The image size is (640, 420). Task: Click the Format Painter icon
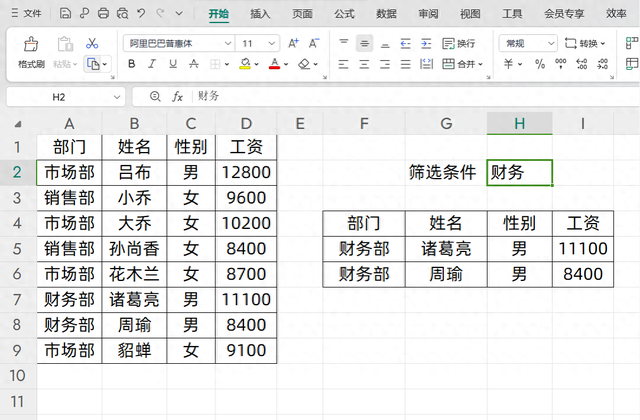31,45
